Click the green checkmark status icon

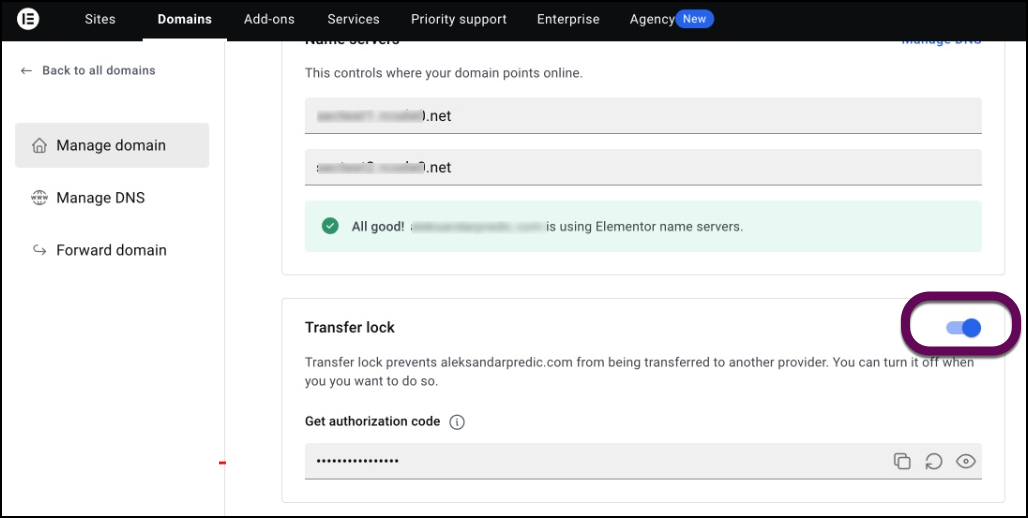pyautogui.click(x=330, y=226)
